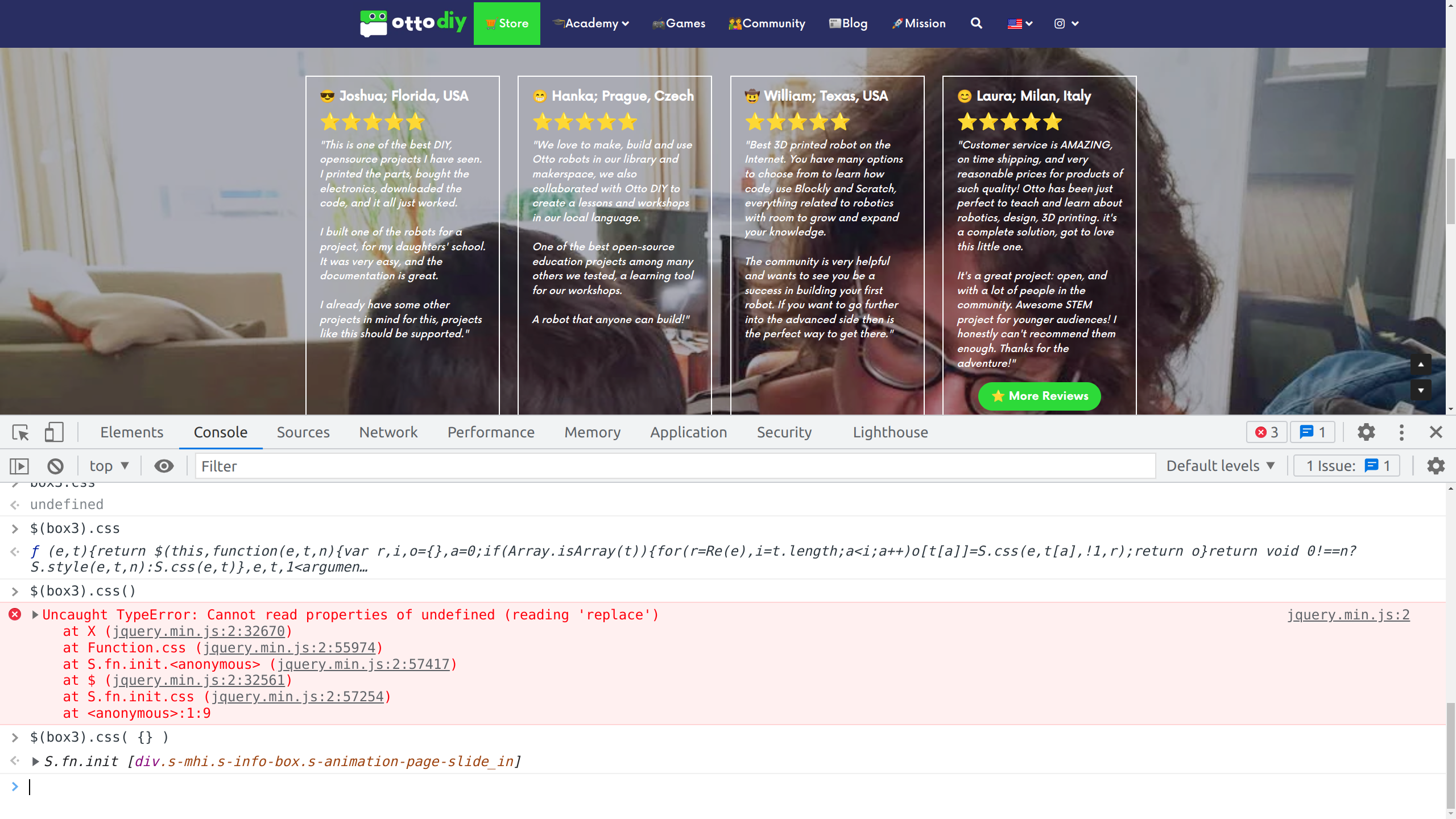This screenshot has height=819, width=1456.
Task: Expand the Uncaught TypeError stack trace
Action: (x=35, y=615)
